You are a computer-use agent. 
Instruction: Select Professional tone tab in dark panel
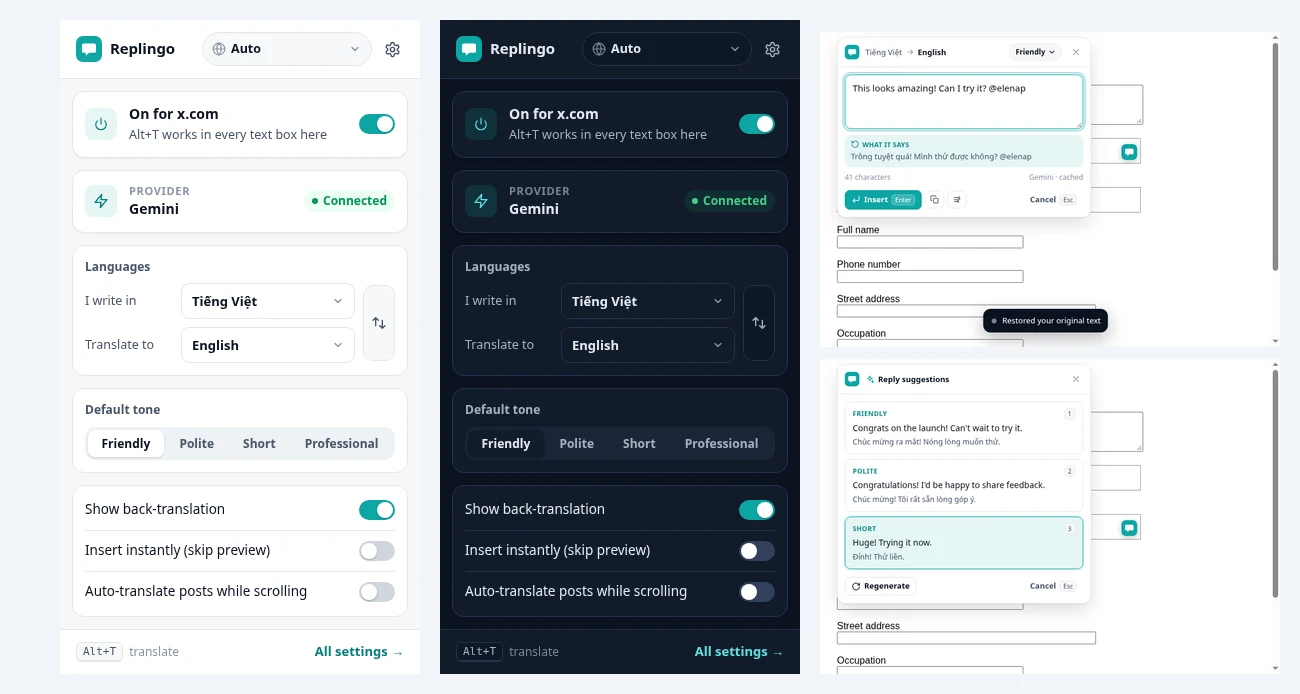click(x=721, y=444)
